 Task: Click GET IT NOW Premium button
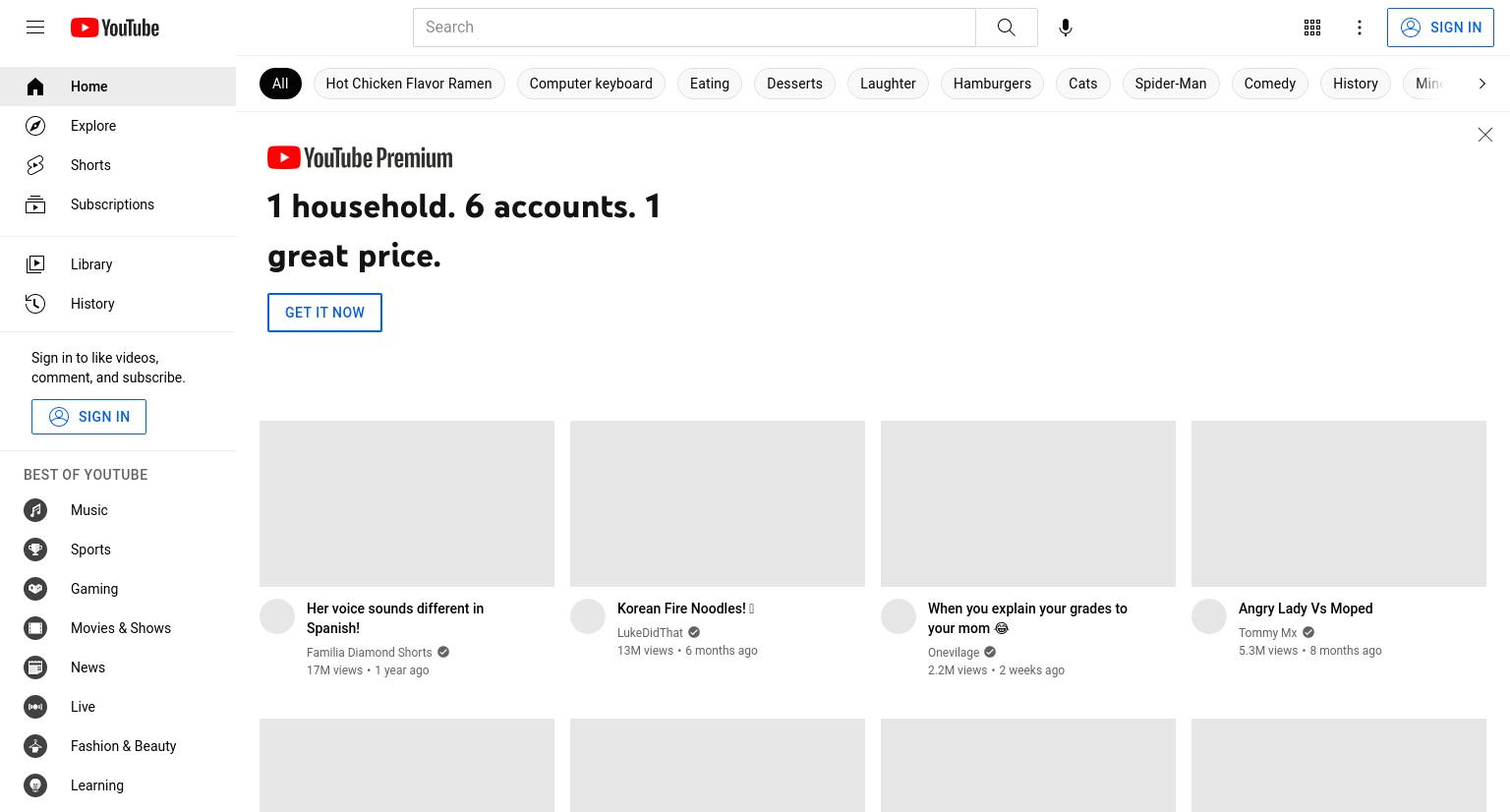coord(324,313)
